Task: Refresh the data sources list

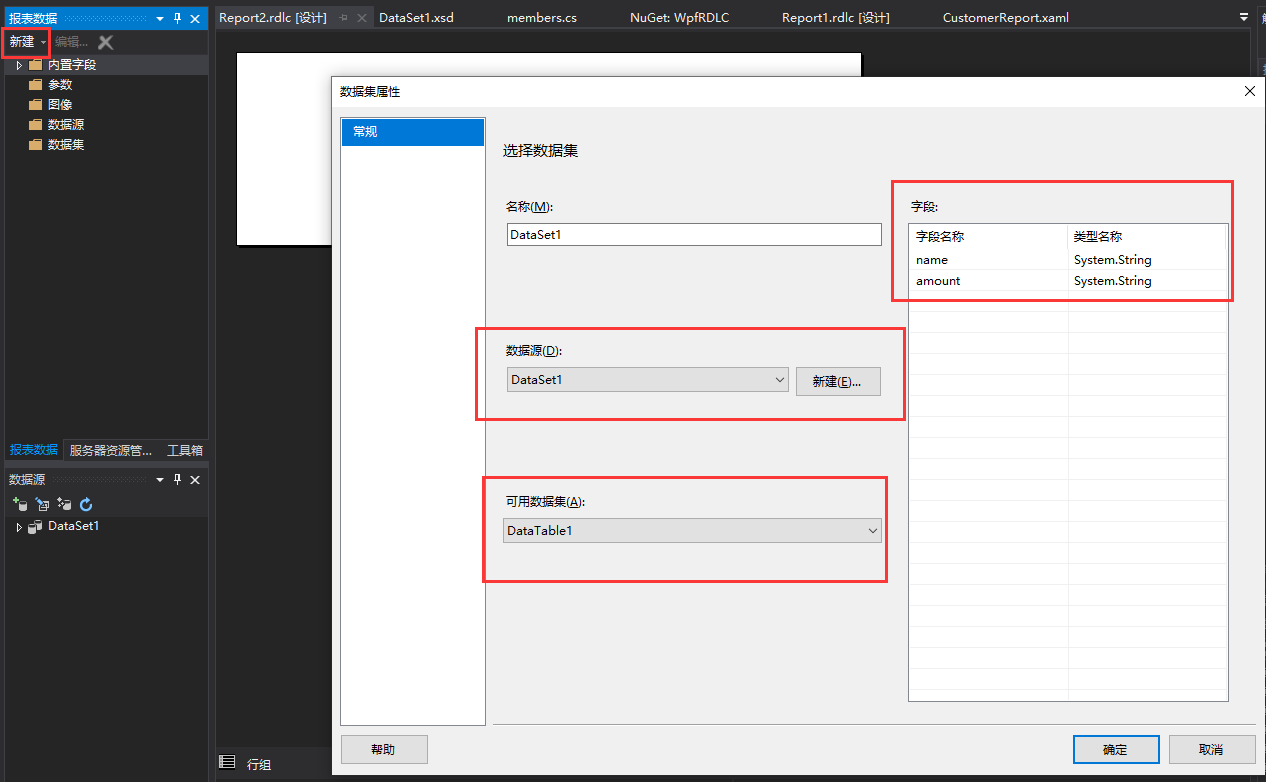Action: coord(86,504)
